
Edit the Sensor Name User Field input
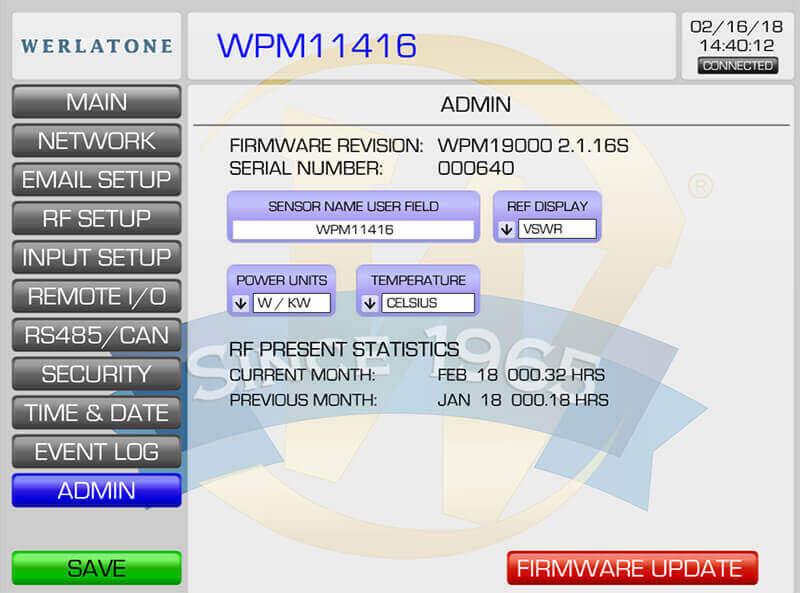353,230
